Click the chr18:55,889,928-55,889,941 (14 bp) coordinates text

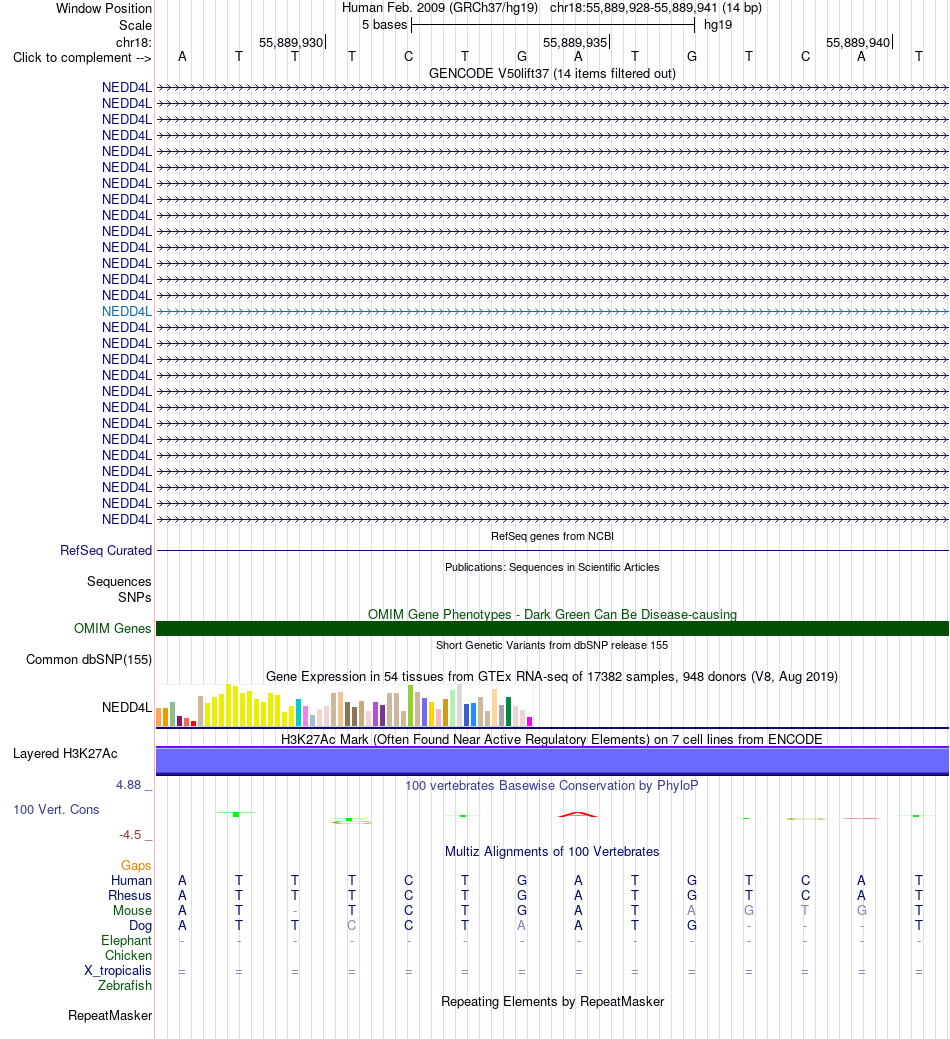pos(656,8)
